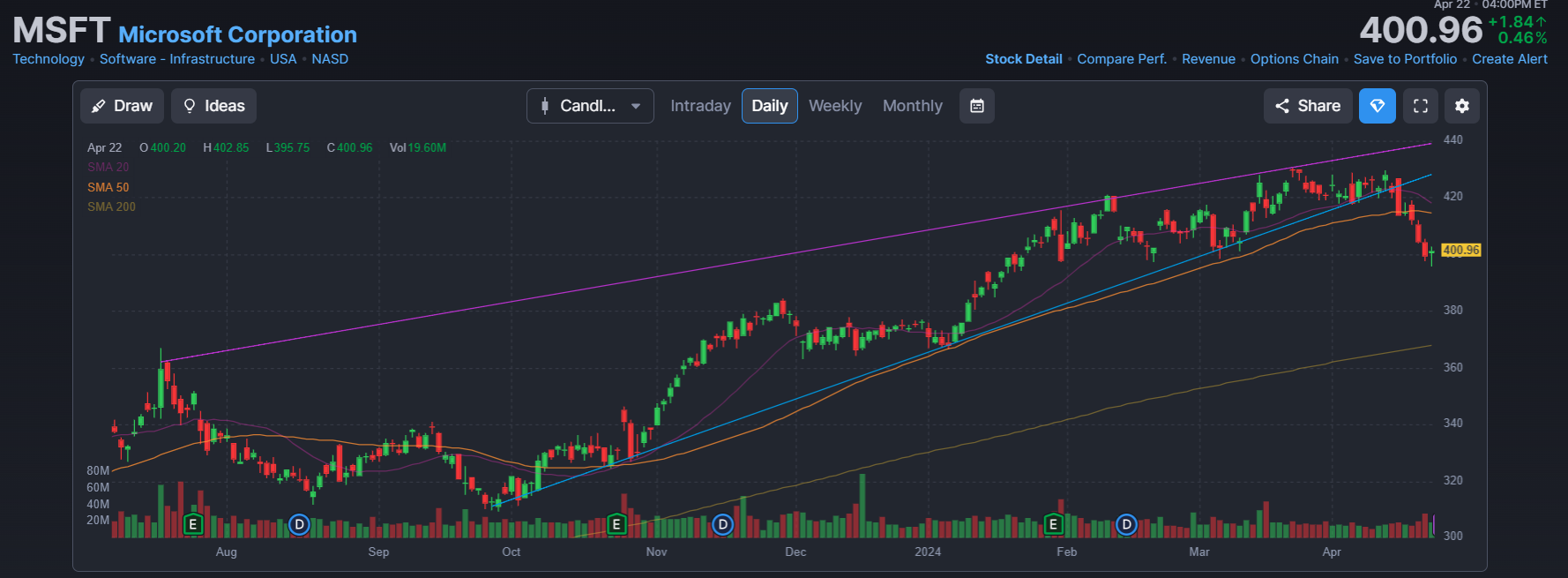Click the O 400.20 open value
This screenshot has width=1568, height=578.
point(162,147)
